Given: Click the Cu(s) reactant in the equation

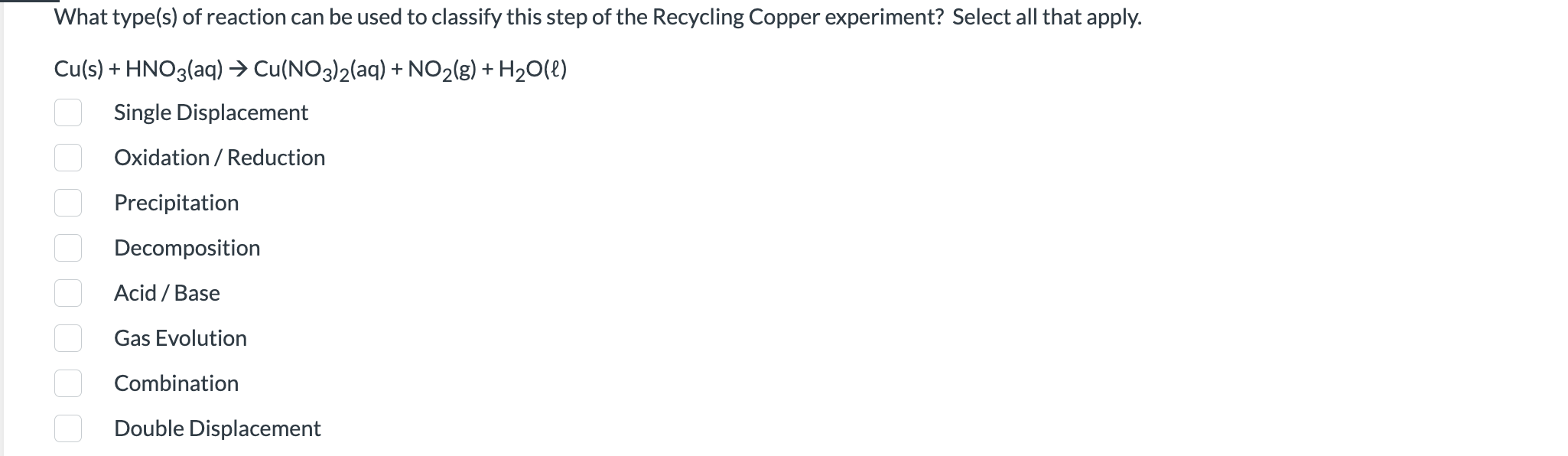Looking at the screenshot, I should [x=77, y=69].
